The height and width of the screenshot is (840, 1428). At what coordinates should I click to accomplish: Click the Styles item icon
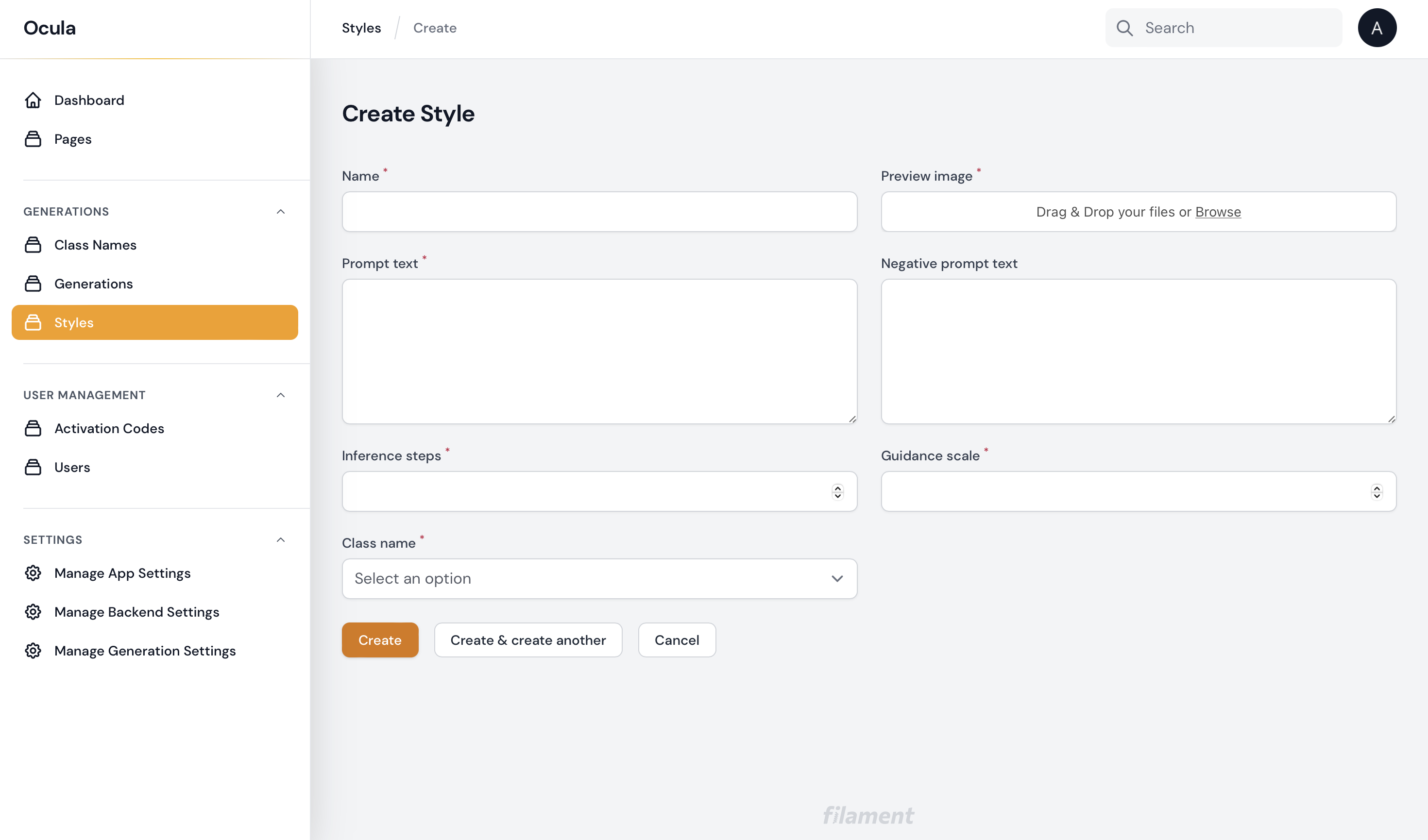pos(33,323)
